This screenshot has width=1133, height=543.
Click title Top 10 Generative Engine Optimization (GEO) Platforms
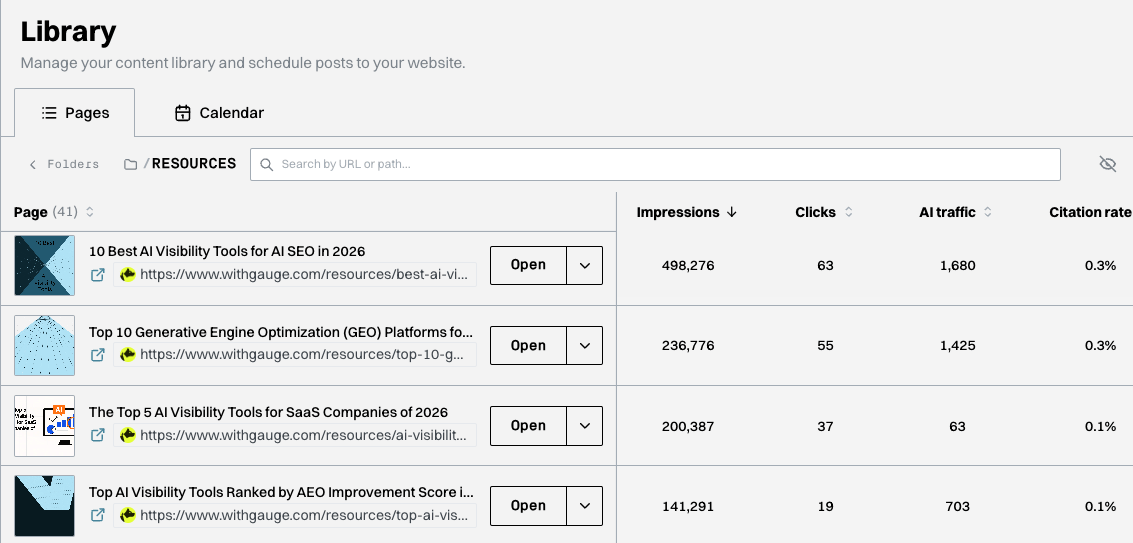(x=281, y=332)
